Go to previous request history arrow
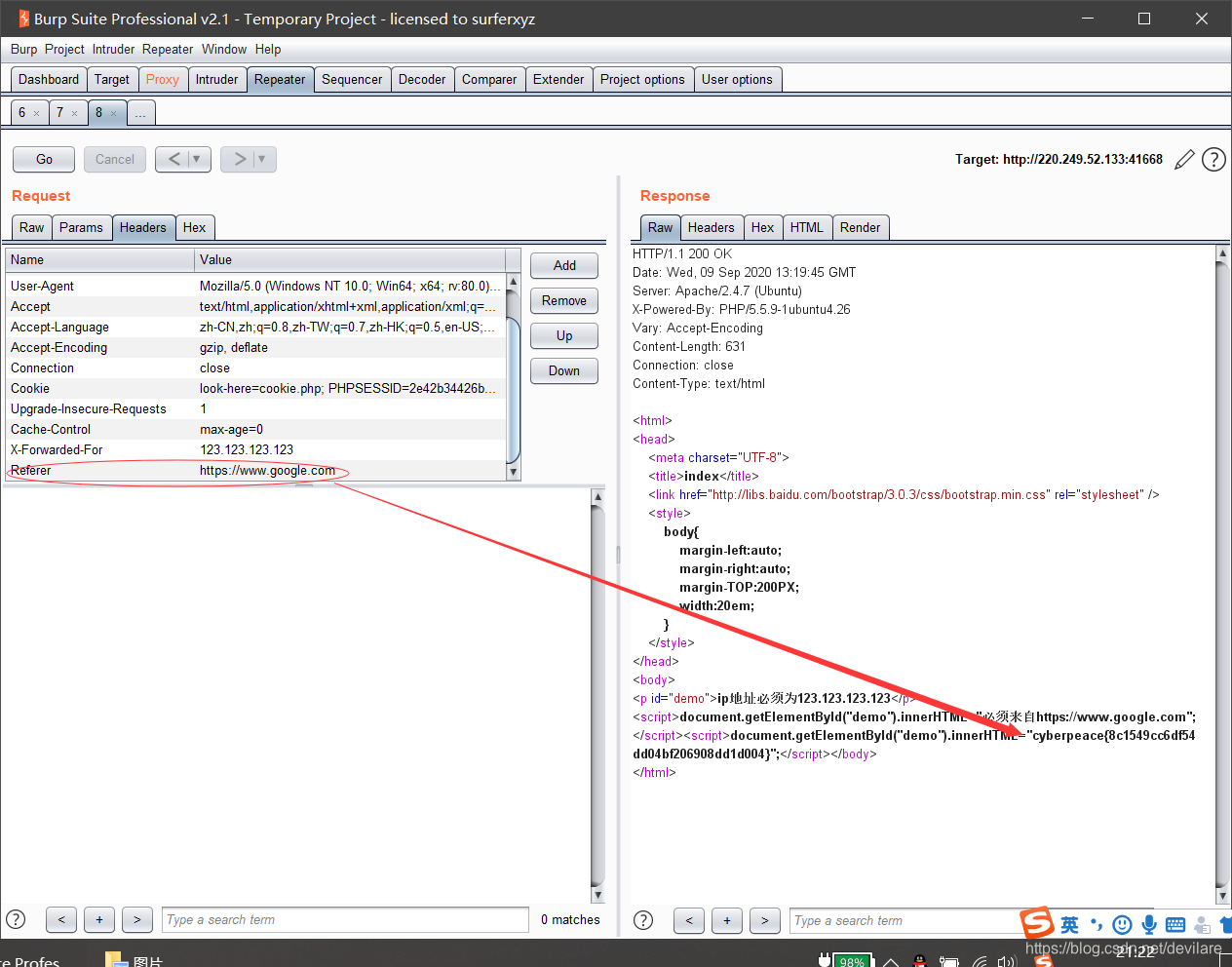1232x967 pixels. pos(173,159)
